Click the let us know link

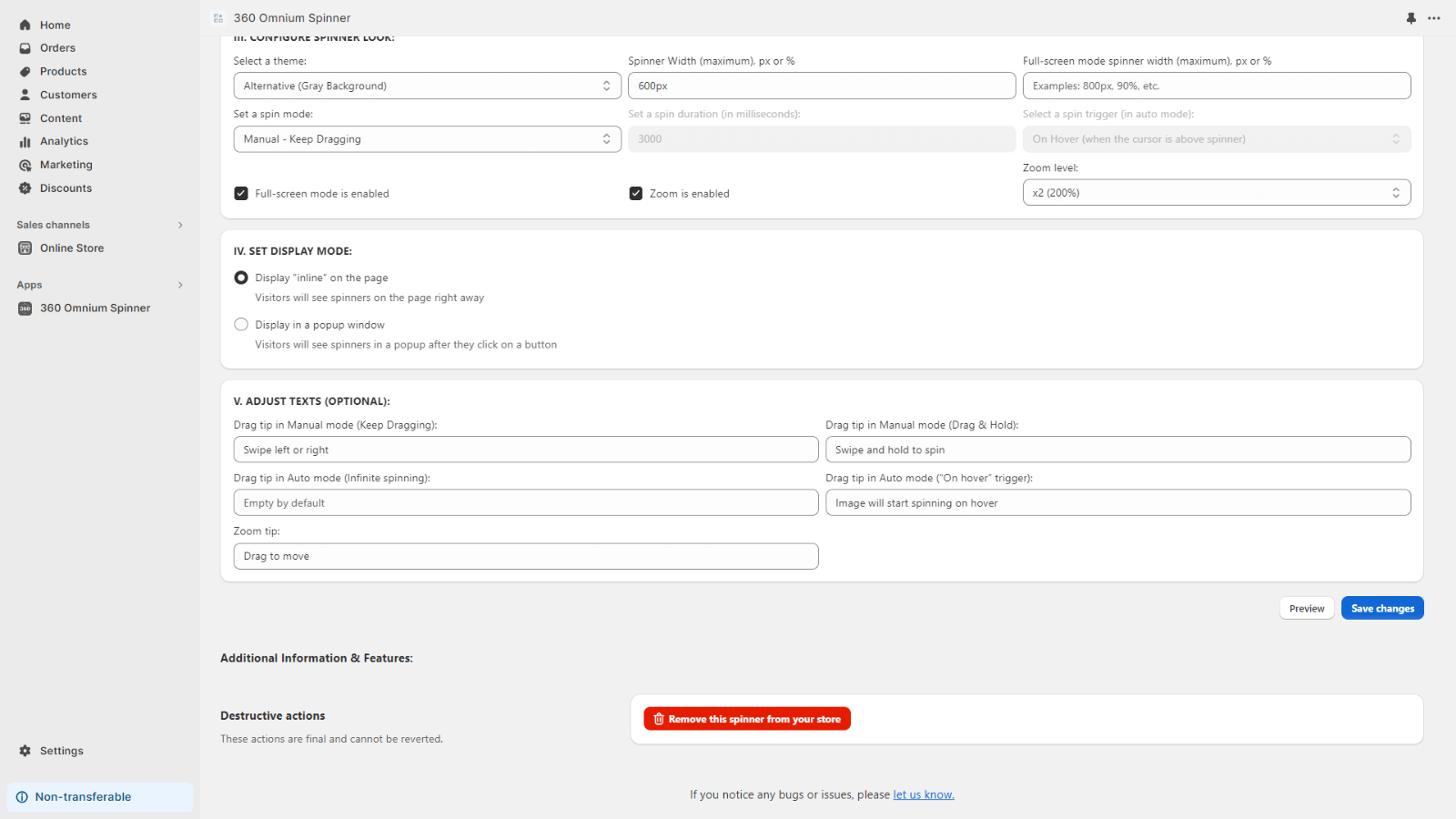[x=924, y=795]
